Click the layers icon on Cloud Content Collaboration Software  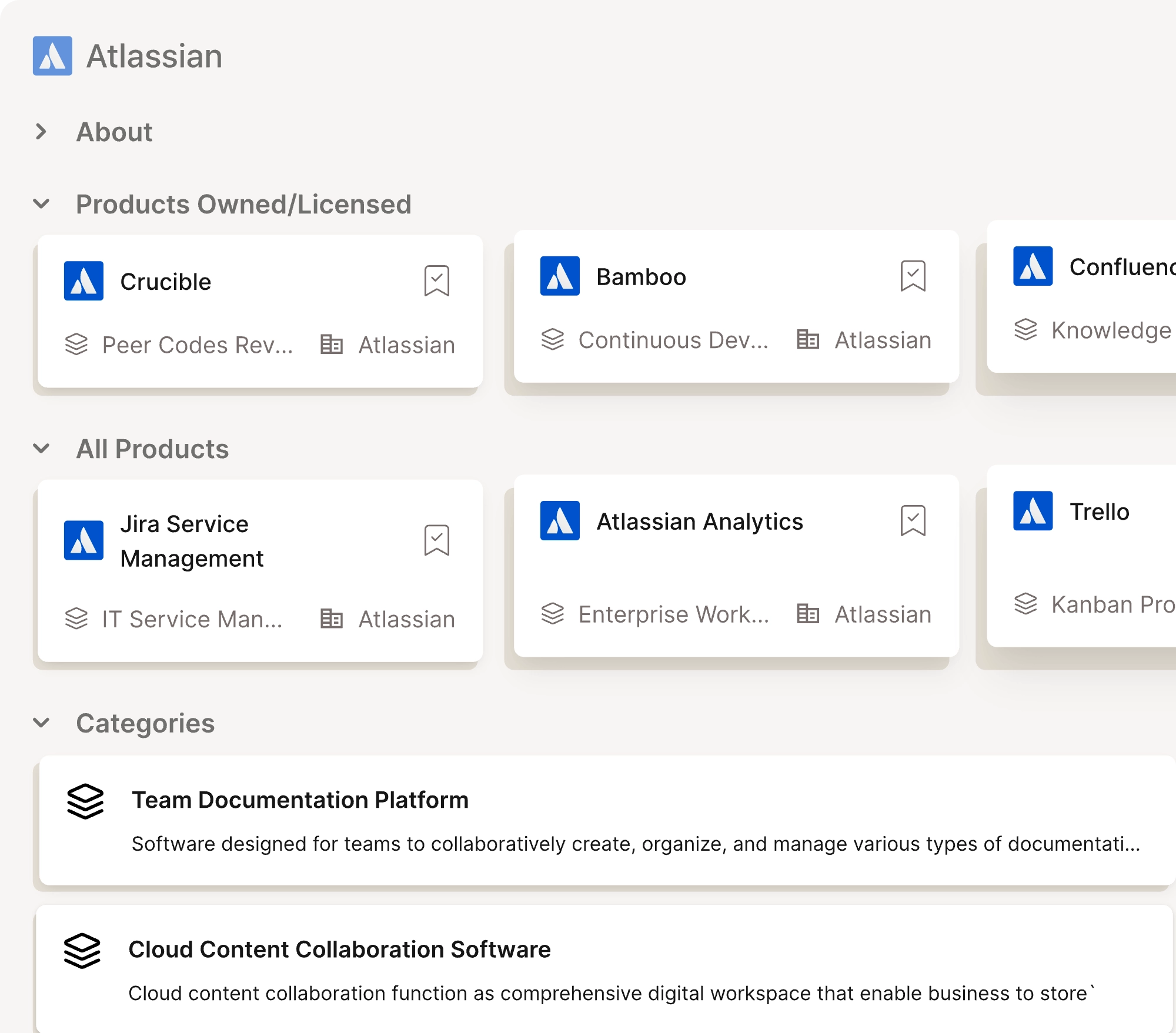point(84,949)
